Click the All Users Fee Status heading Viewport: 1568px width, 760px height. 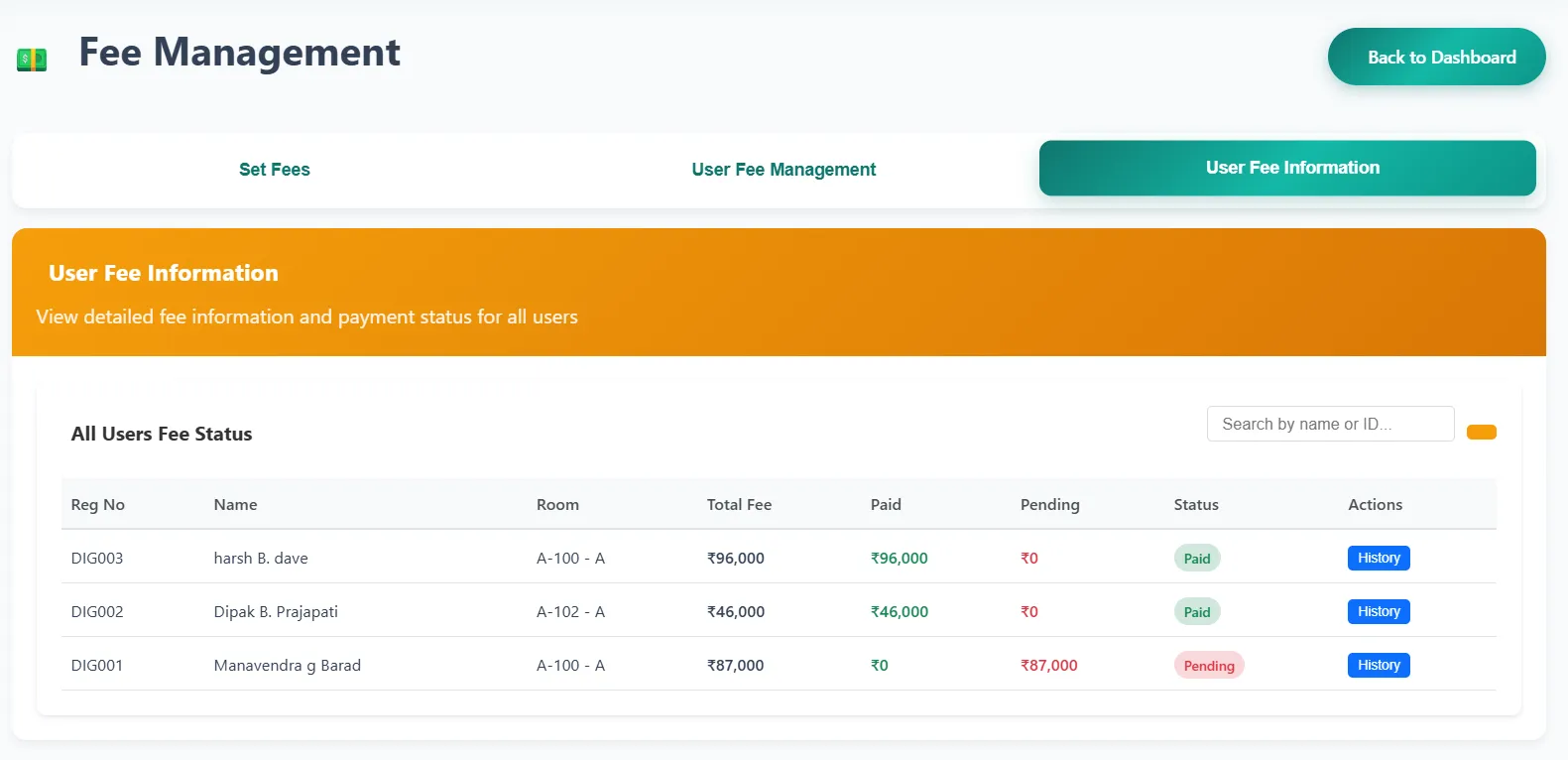click(162, 434)
